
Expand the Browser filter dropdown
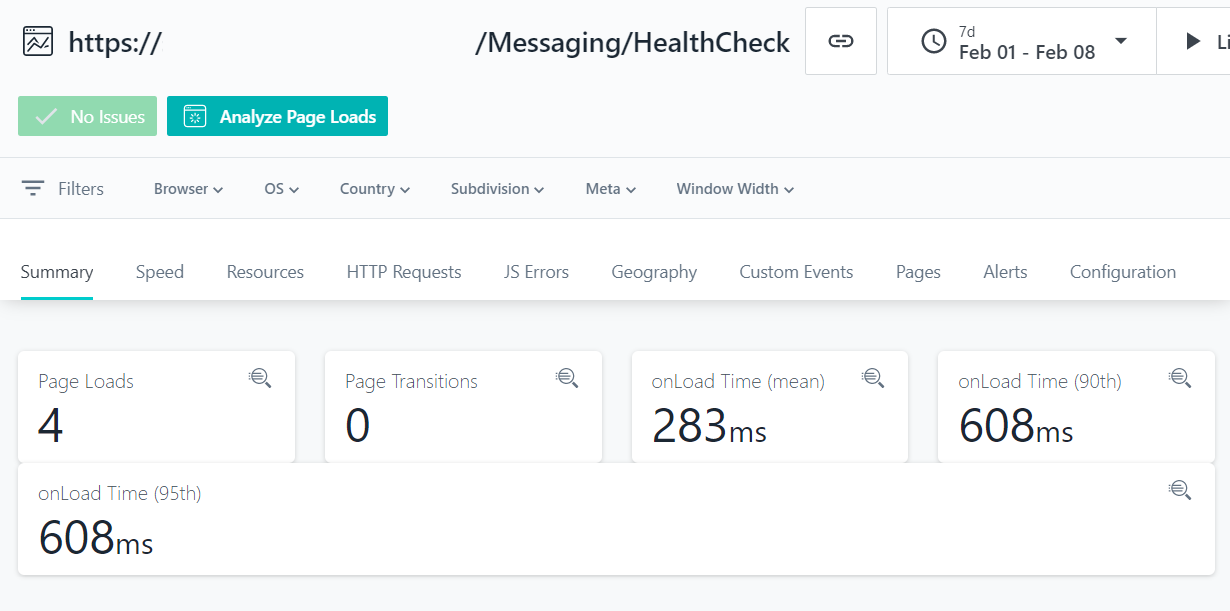click(x=188, y=189)
